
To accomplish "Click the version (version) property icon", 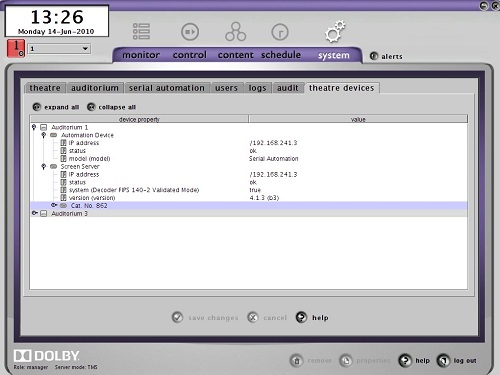I will tap(63, 198).
